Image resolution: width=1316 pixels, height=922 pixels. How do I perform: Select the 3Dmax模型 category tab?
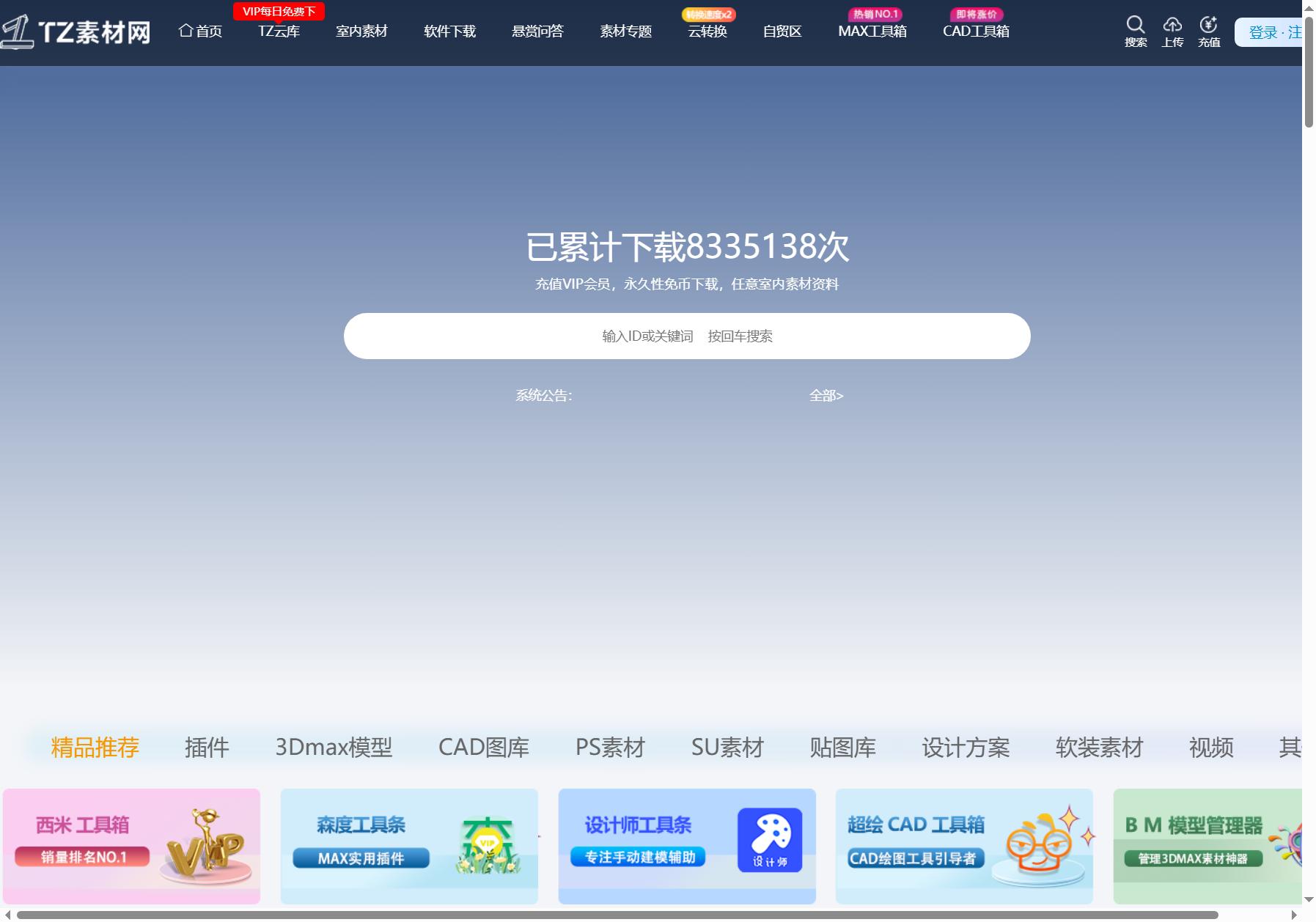click(x=334, y=748)
